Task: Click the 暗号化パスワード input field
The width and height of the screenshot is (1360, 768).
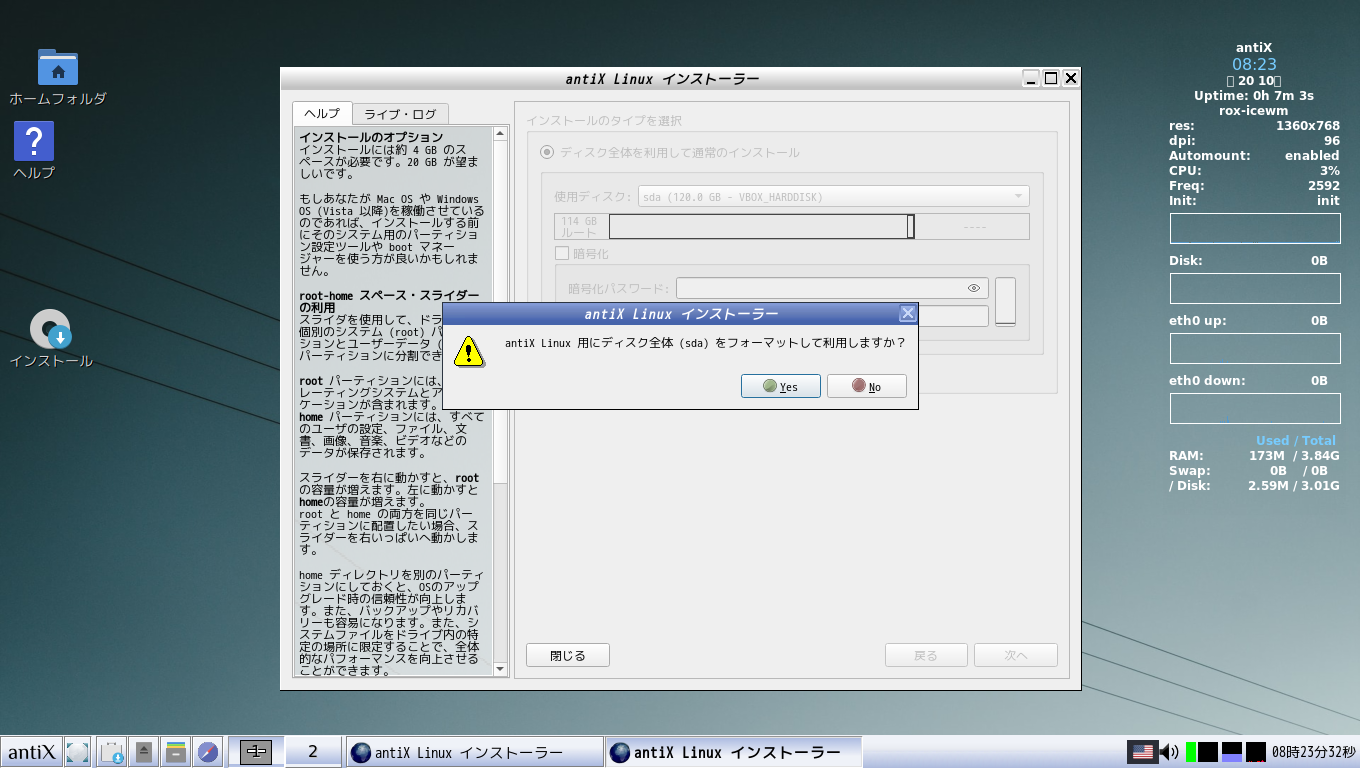Action: (832, 288)
